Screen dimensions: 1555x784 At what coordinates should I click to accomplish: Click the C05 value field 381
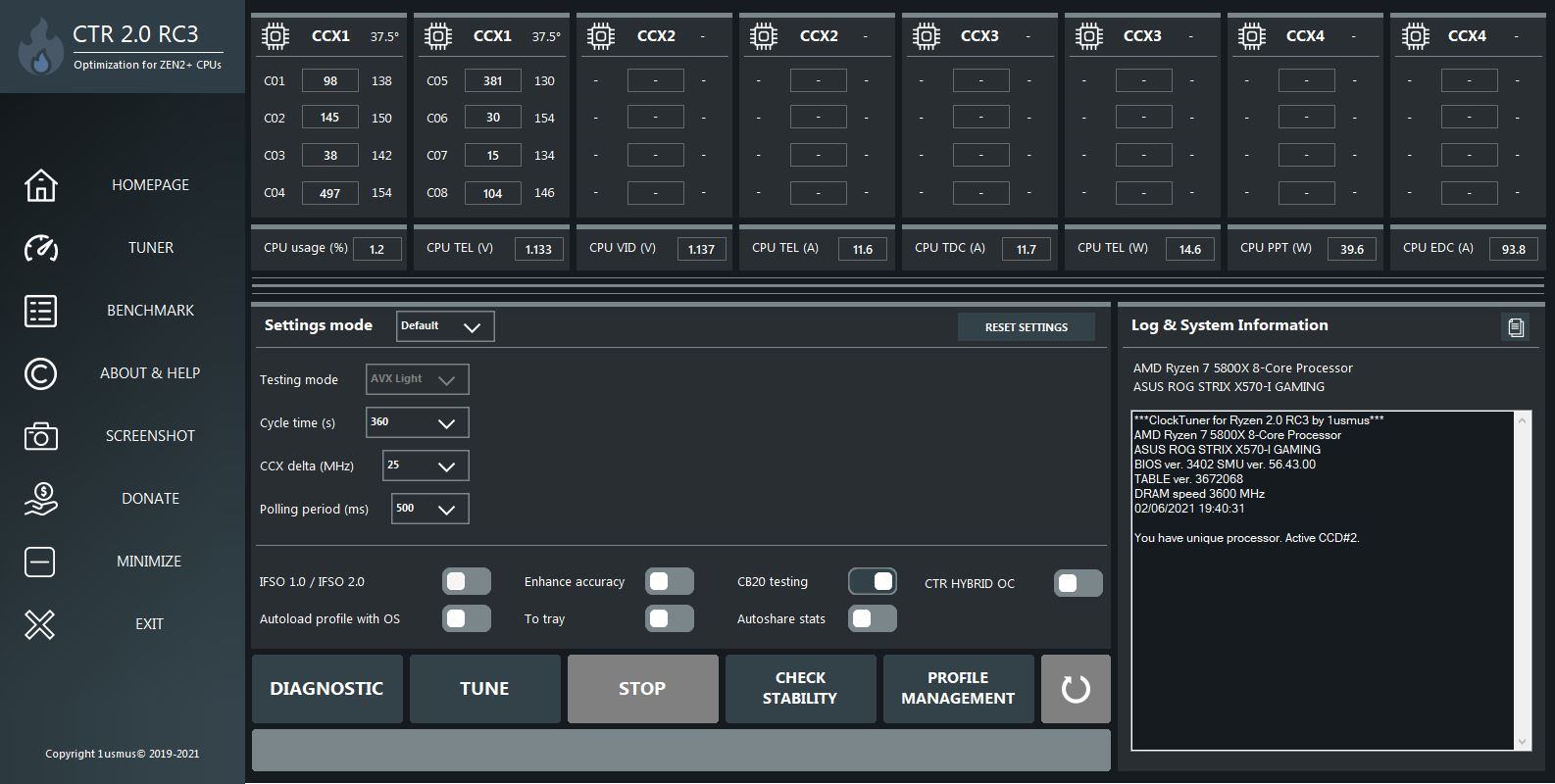[x=493, y=81]
